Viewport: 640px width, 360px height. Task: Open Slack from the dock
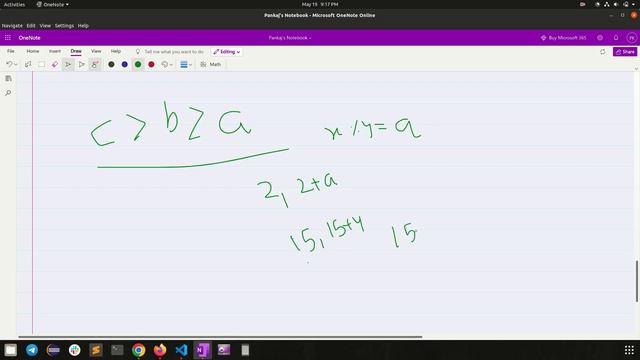click(74, 350)
